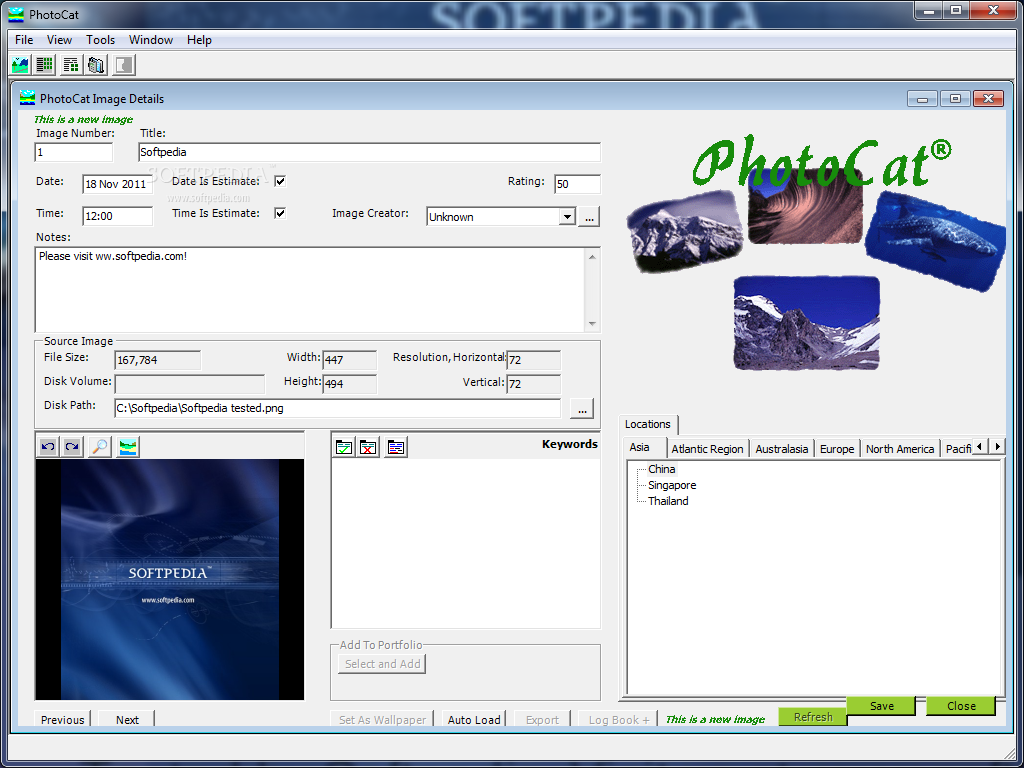Click the red X keywords icon

coord(368,447)
